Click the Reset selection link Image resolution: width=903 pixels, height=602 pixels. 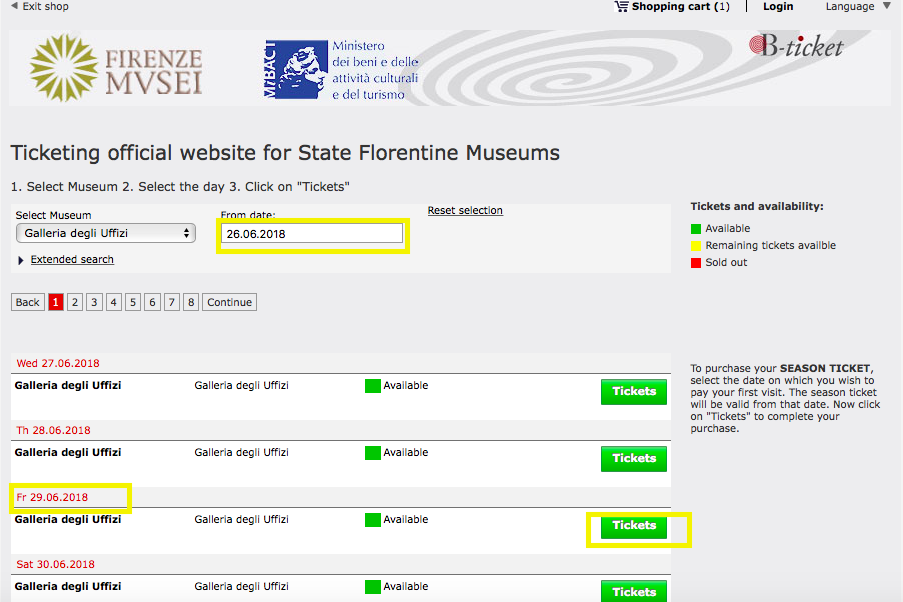coord(465,210)
